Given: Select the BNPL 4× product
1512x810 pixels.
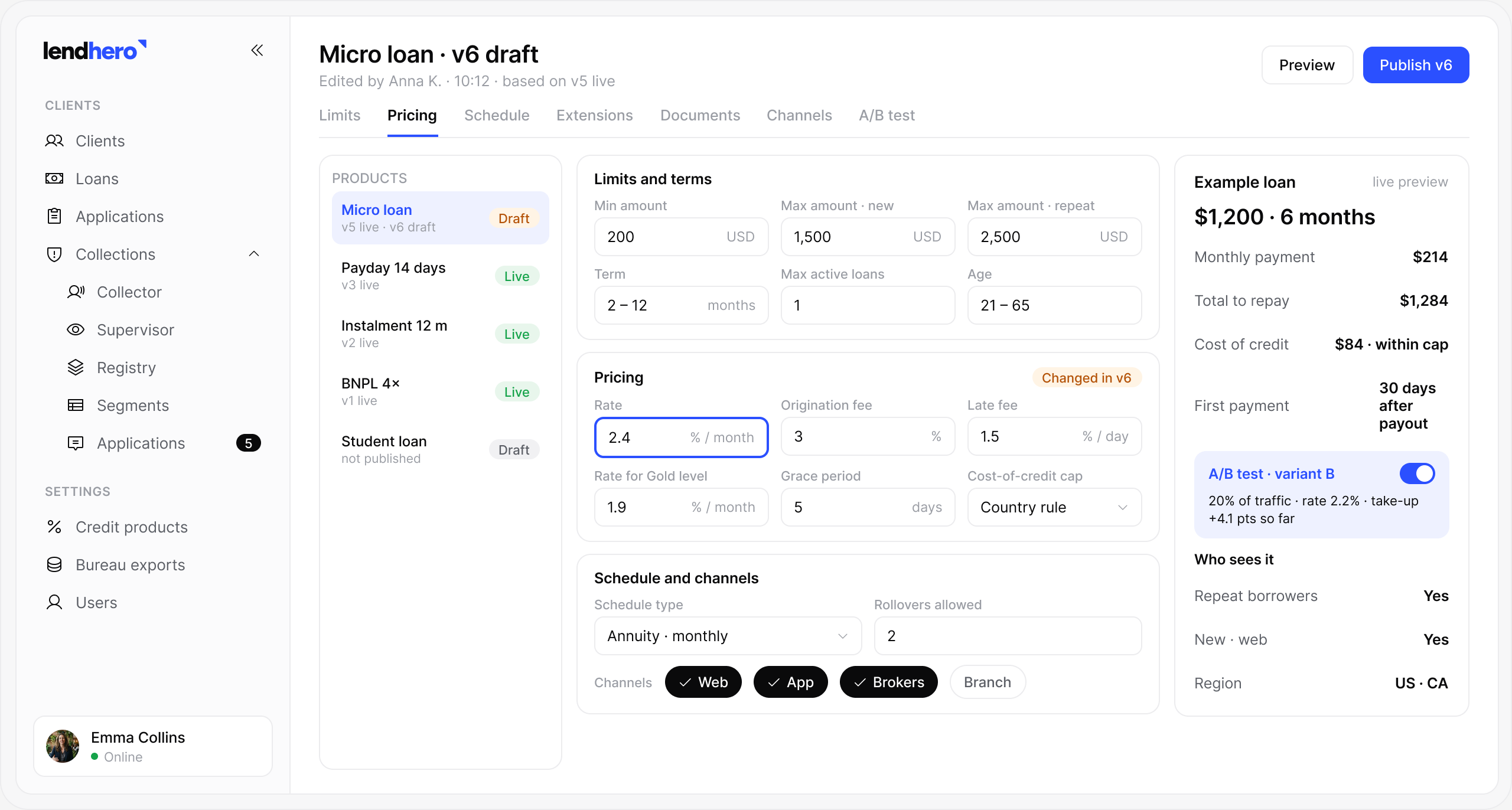Looking at the screenshot, I should [x=441, y=391].
